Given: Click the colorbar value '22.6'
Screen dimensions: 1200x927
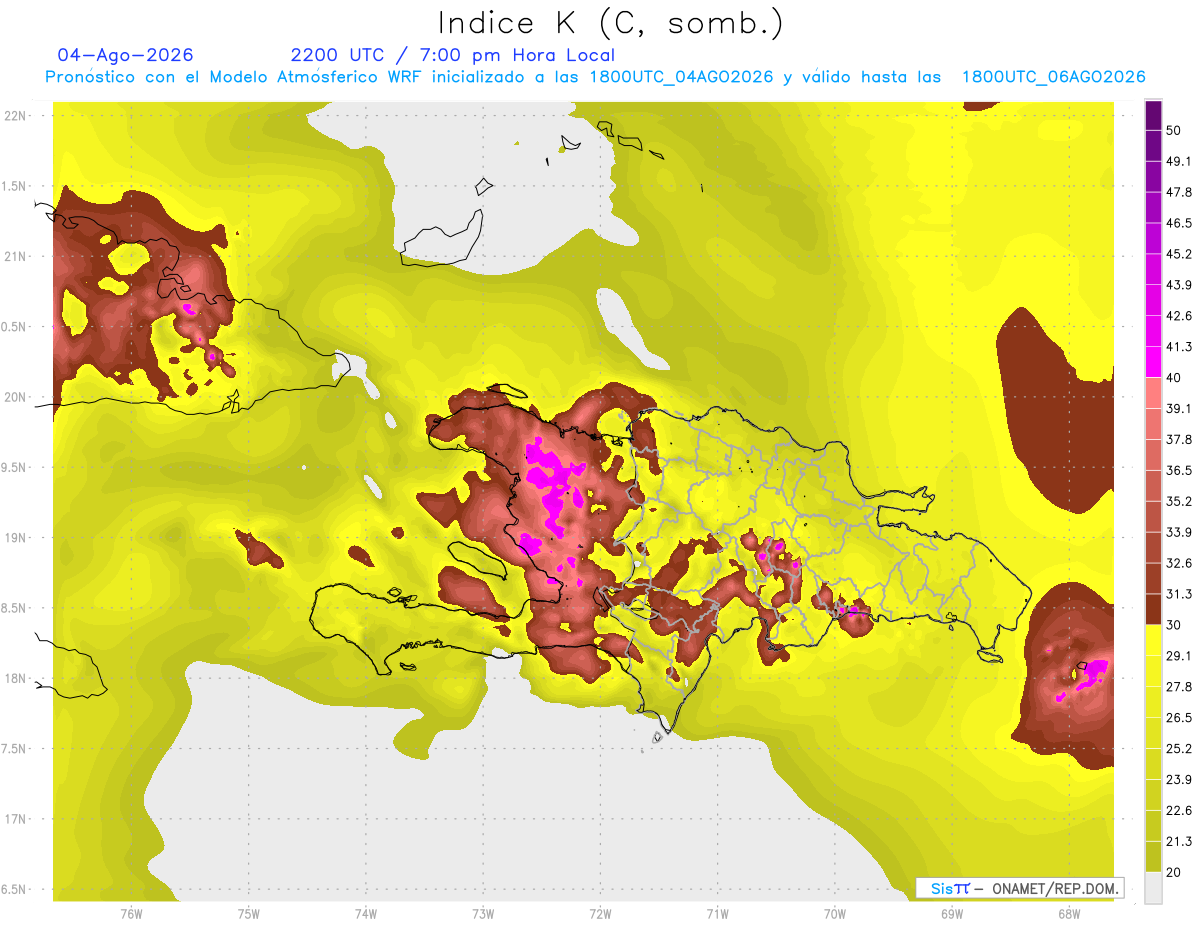Looking at the screenshot, I should pos(1179,810).
